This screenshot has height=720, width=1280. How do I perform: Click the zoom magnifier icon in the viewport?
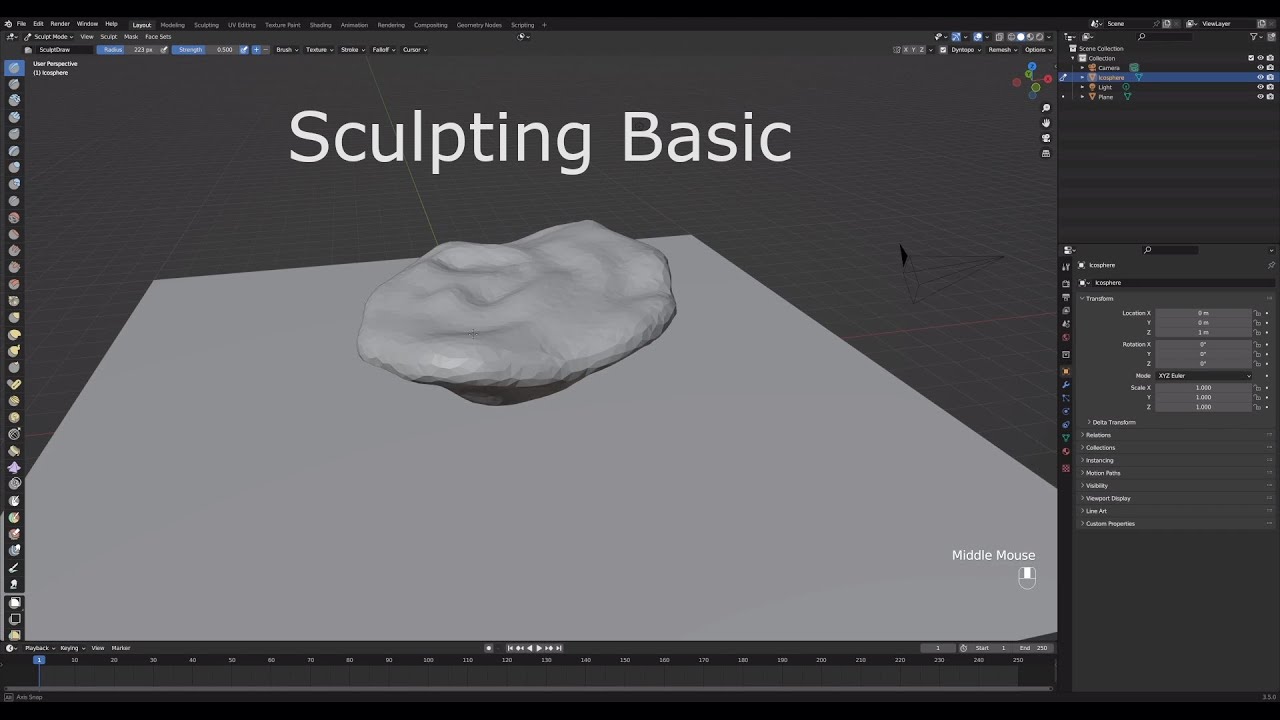pyautogui.click(x=1046, y=108)
